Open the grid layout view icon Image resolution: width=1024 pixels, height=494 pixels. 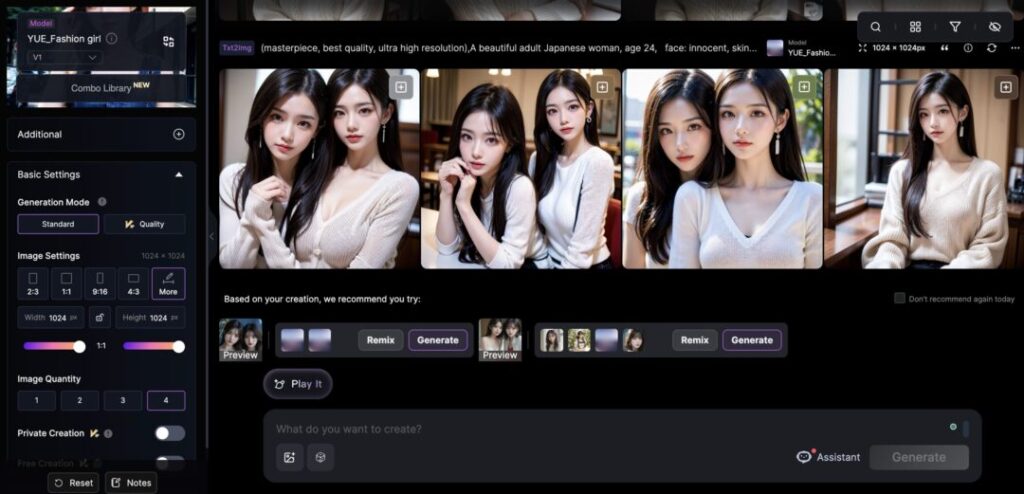[915, 27]
